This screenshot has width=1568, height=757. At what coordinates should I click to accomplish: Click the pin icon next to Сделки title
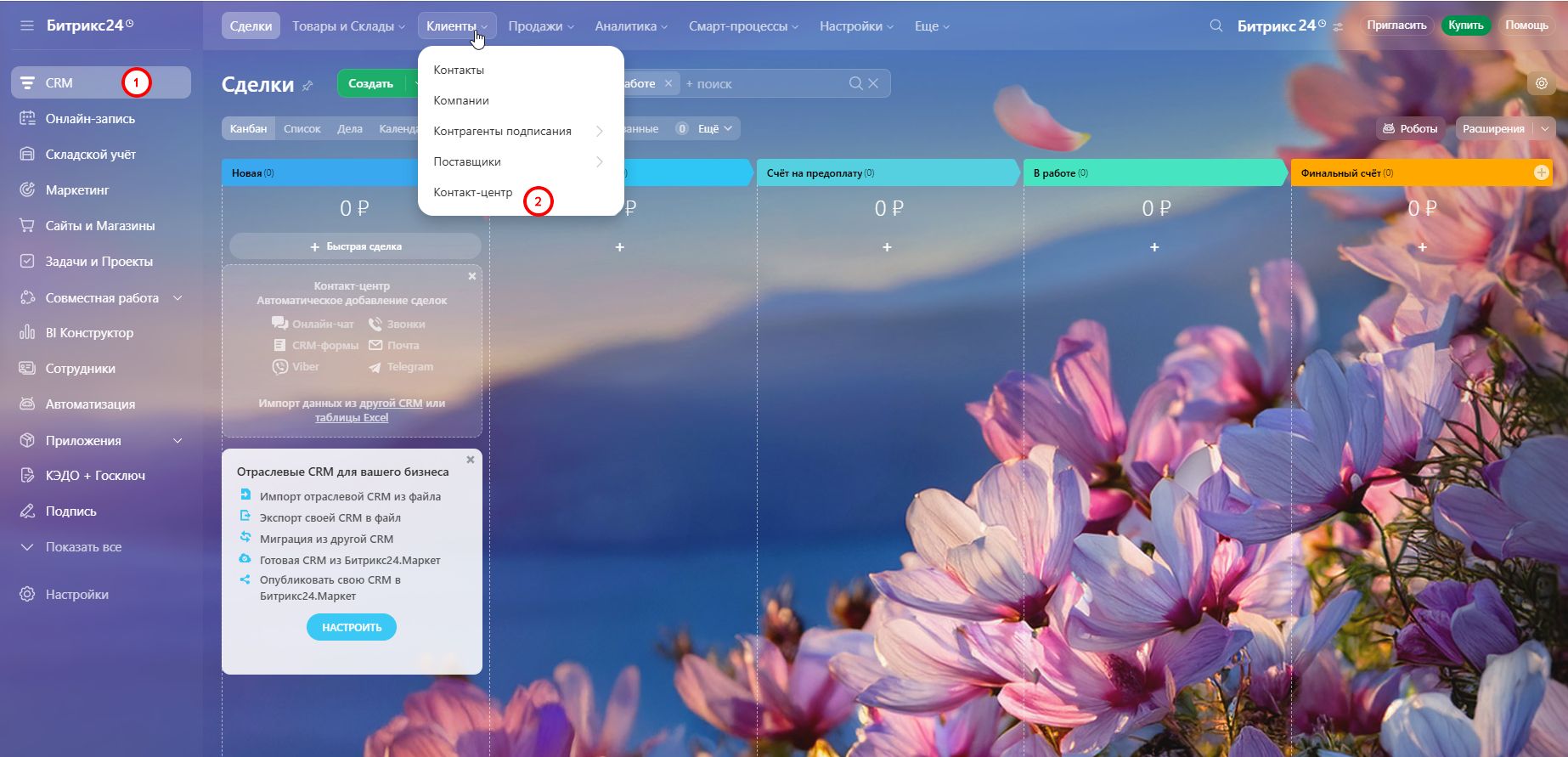tap(307, 86)
